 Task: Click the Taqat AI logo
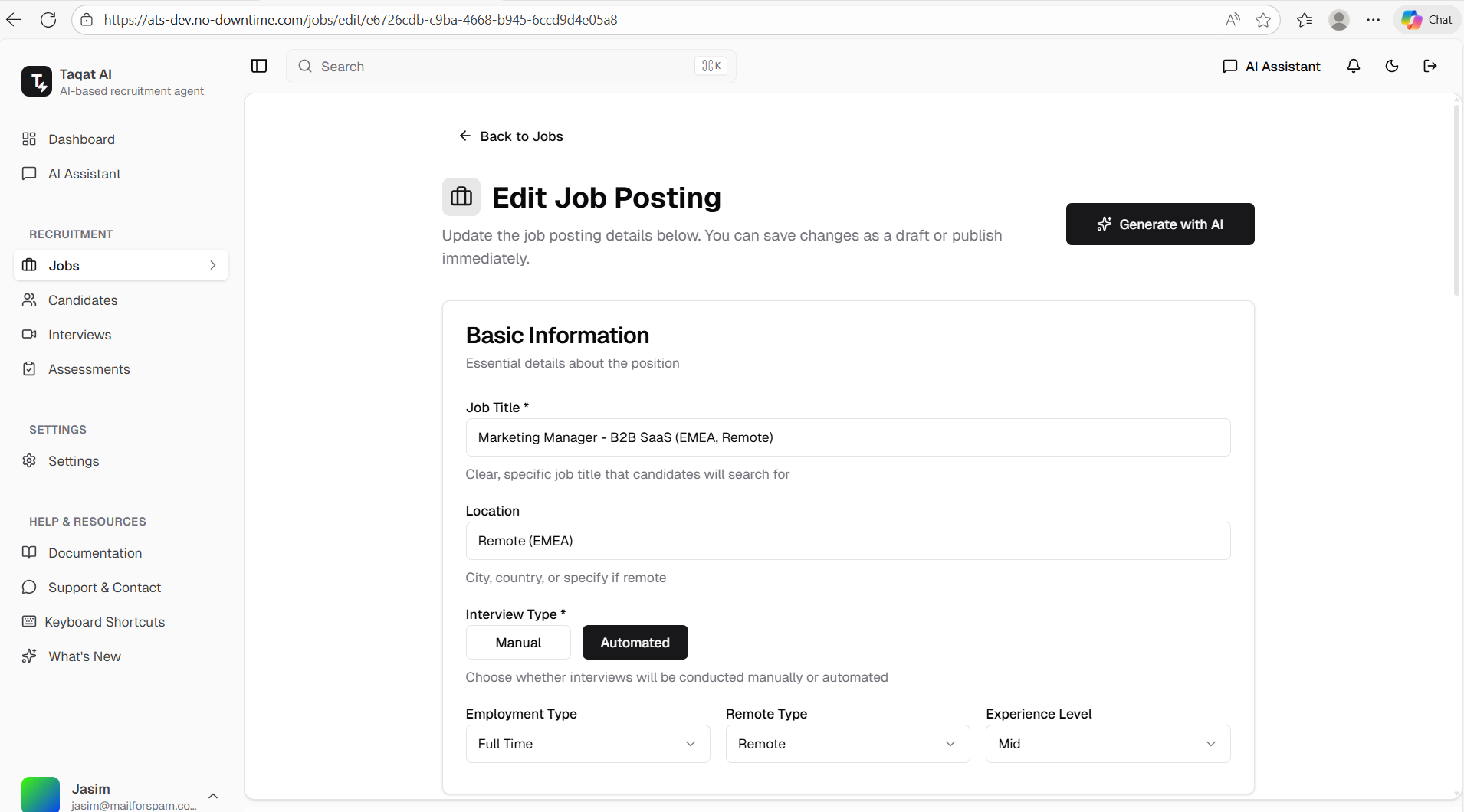pos(37,81)
